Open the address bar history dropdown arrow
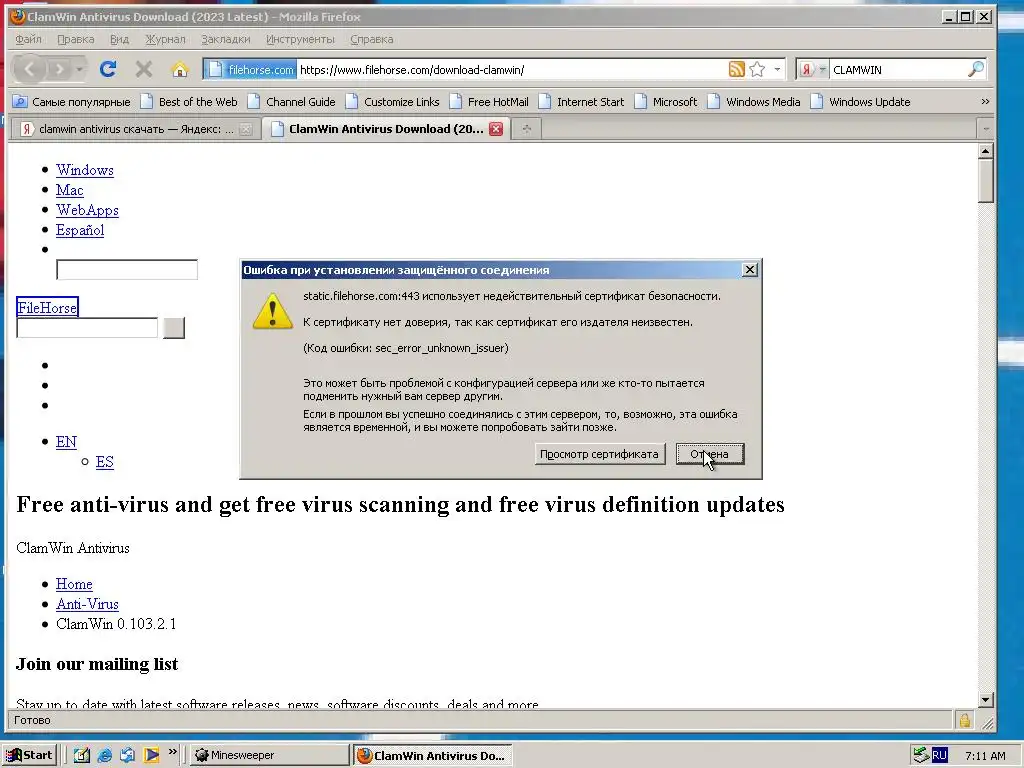This screenshot has height=768, width=1024. point(777,69)
